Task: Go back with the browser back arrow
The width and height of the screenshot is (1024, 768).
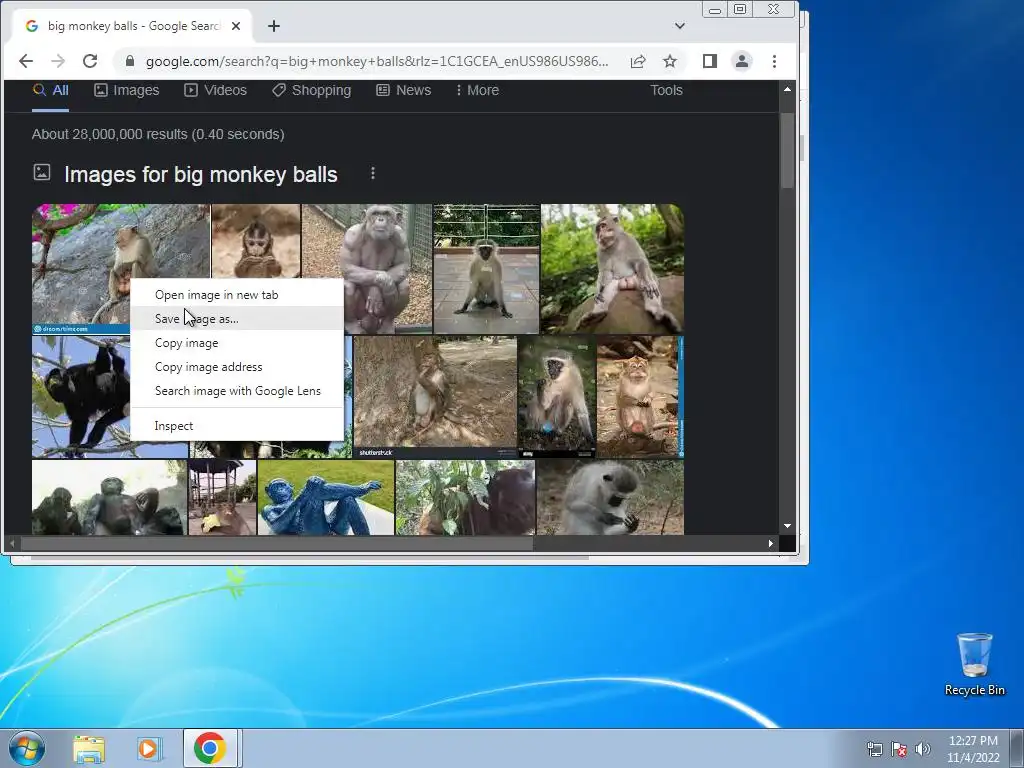Action: click(25, 61)
